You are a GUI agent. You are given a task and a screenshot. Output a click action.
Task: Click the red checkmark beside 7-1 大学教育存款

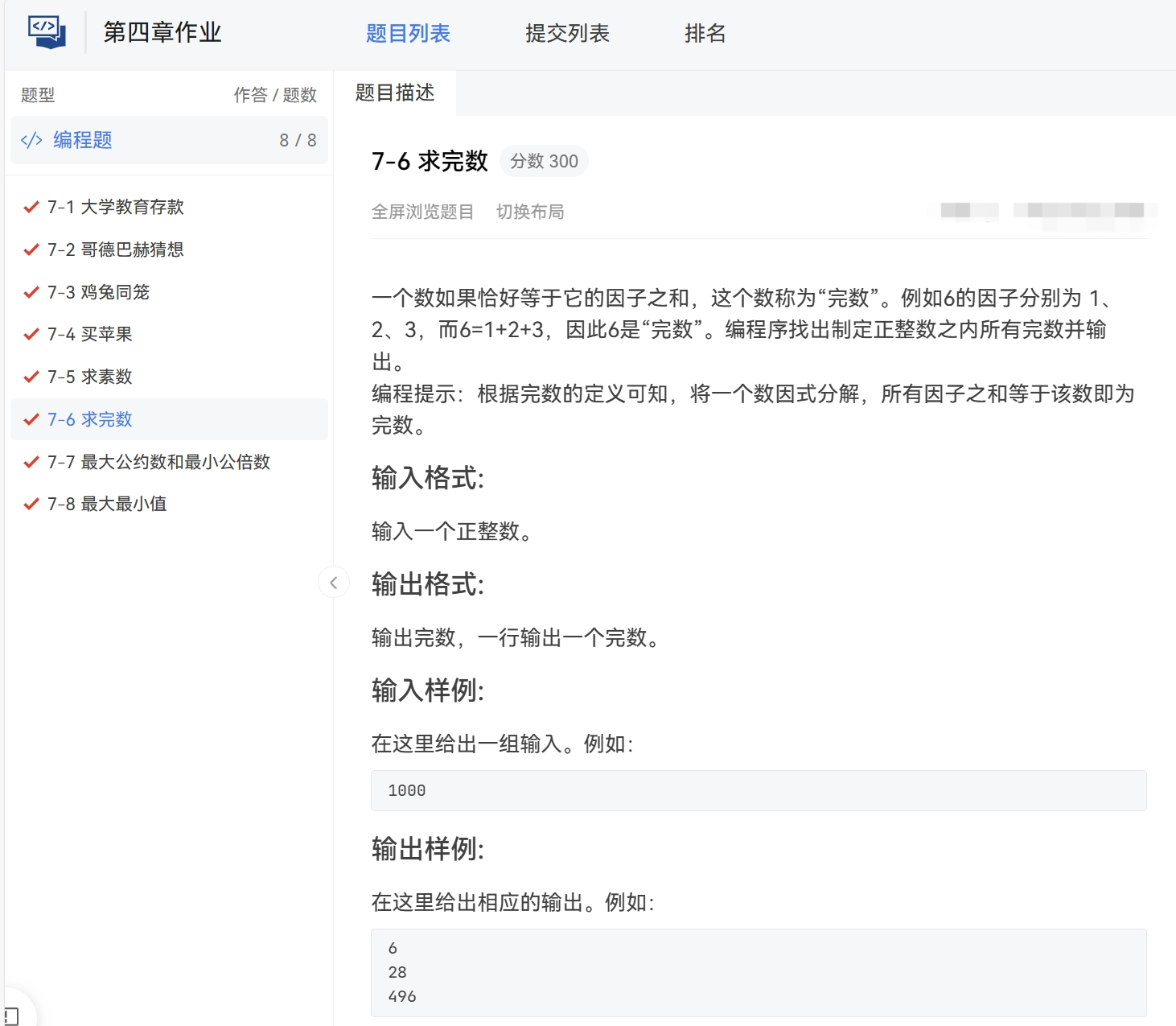[31, 207]
